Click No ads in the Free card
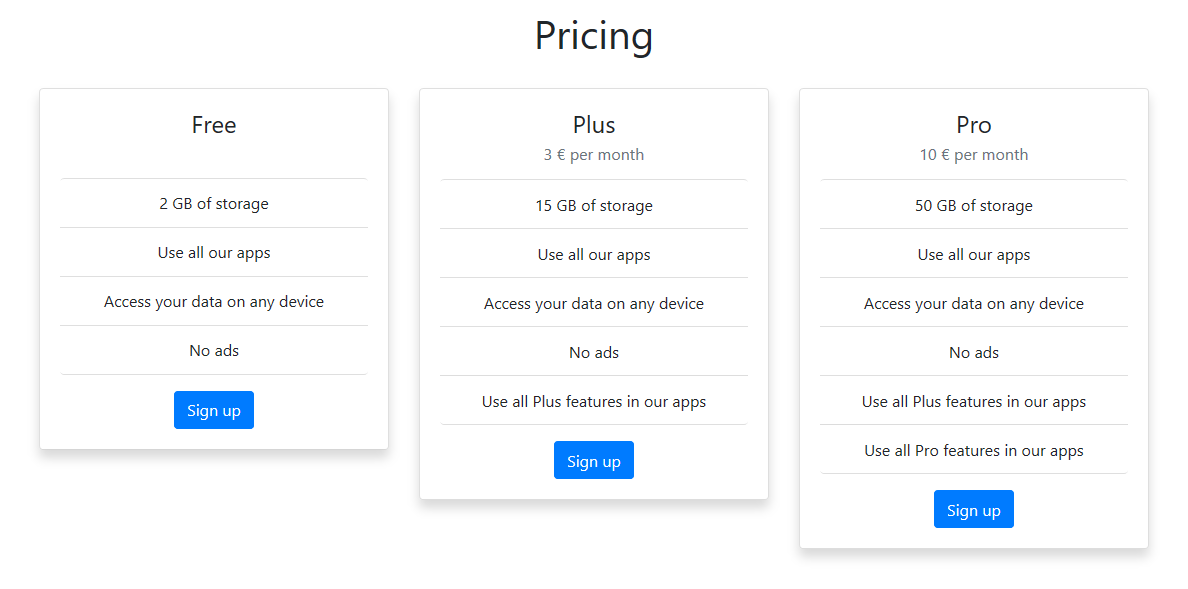 tap(213, 351)
